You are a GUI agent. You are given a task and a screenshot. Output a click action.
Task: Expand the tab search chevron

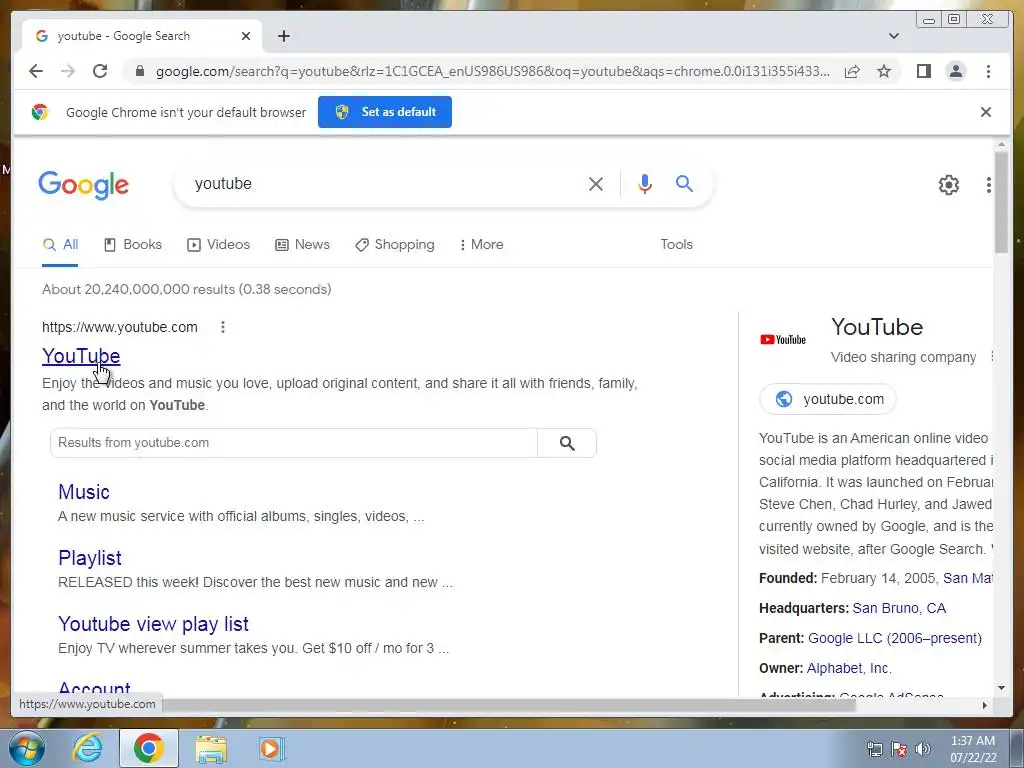click(x=894, y=36)
